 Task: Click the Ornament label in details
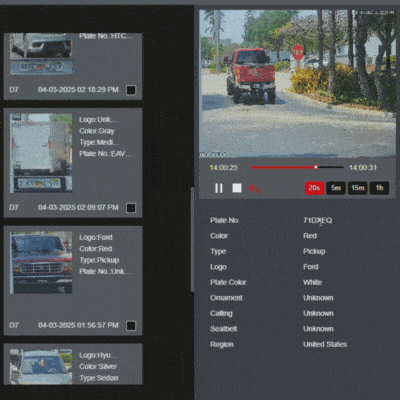coord(226,298)
